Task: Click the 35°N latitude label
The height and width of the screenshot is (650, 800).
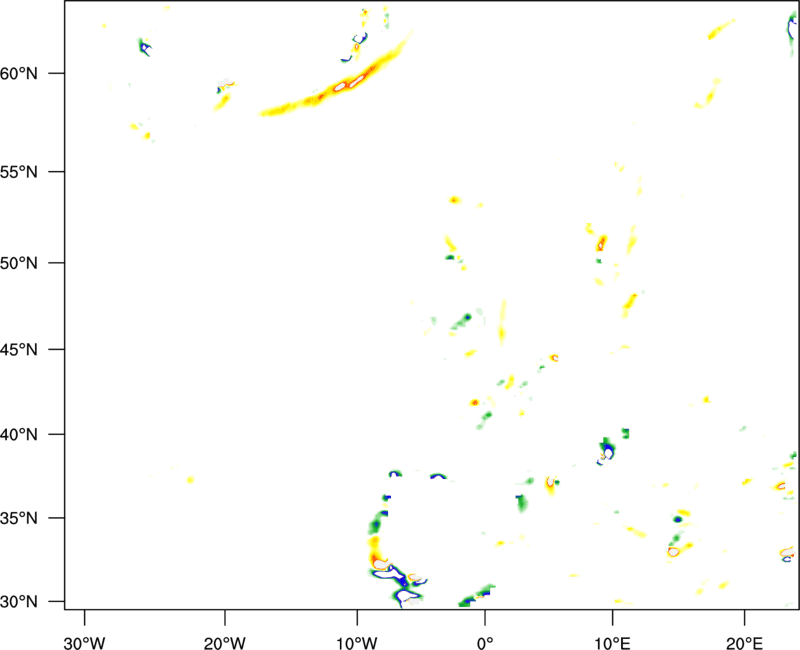Action: [x=19, y=518]
